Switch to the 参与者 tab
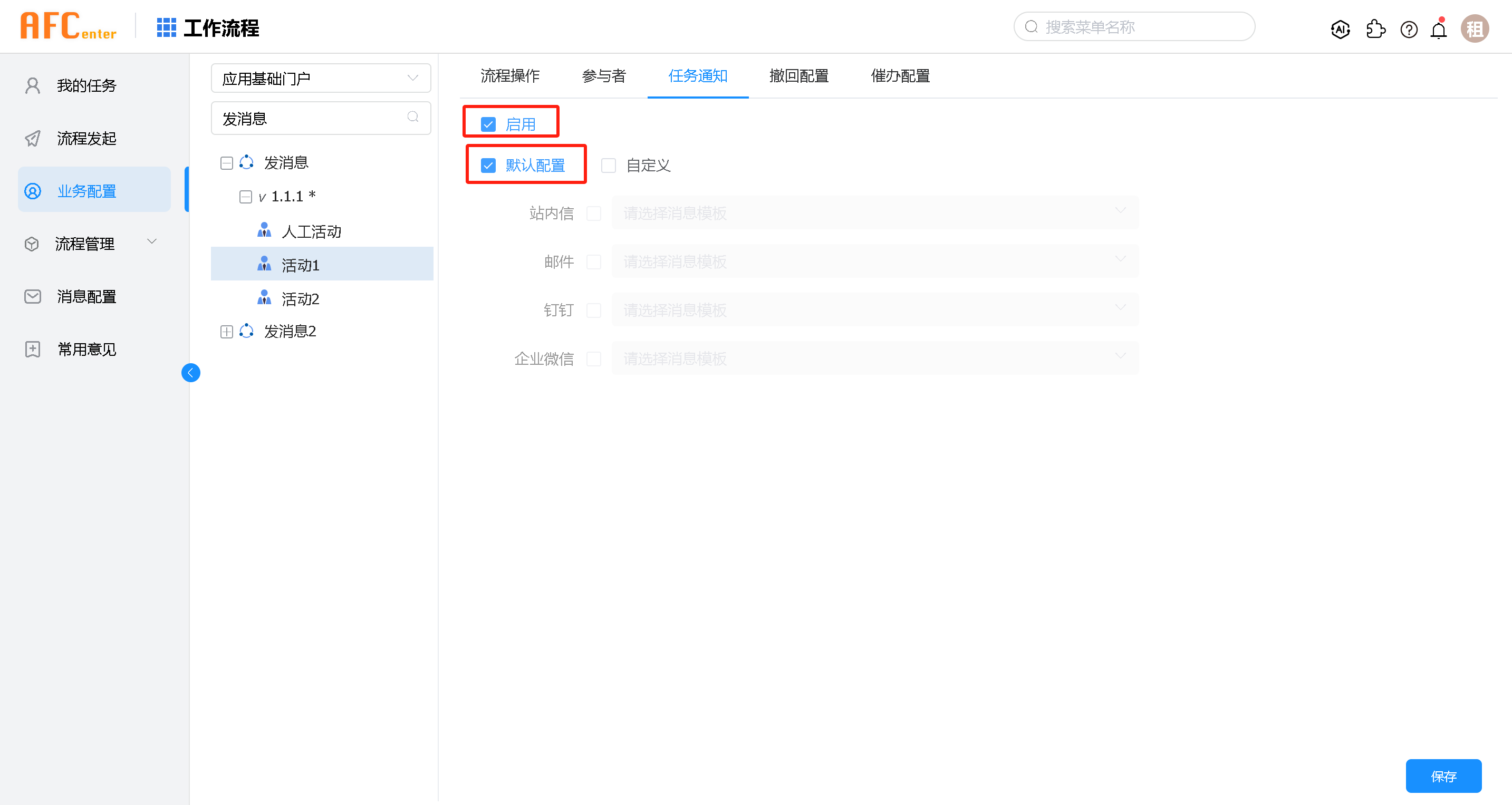The height and width of the screenshot is (805, 1512). [603, 76]
